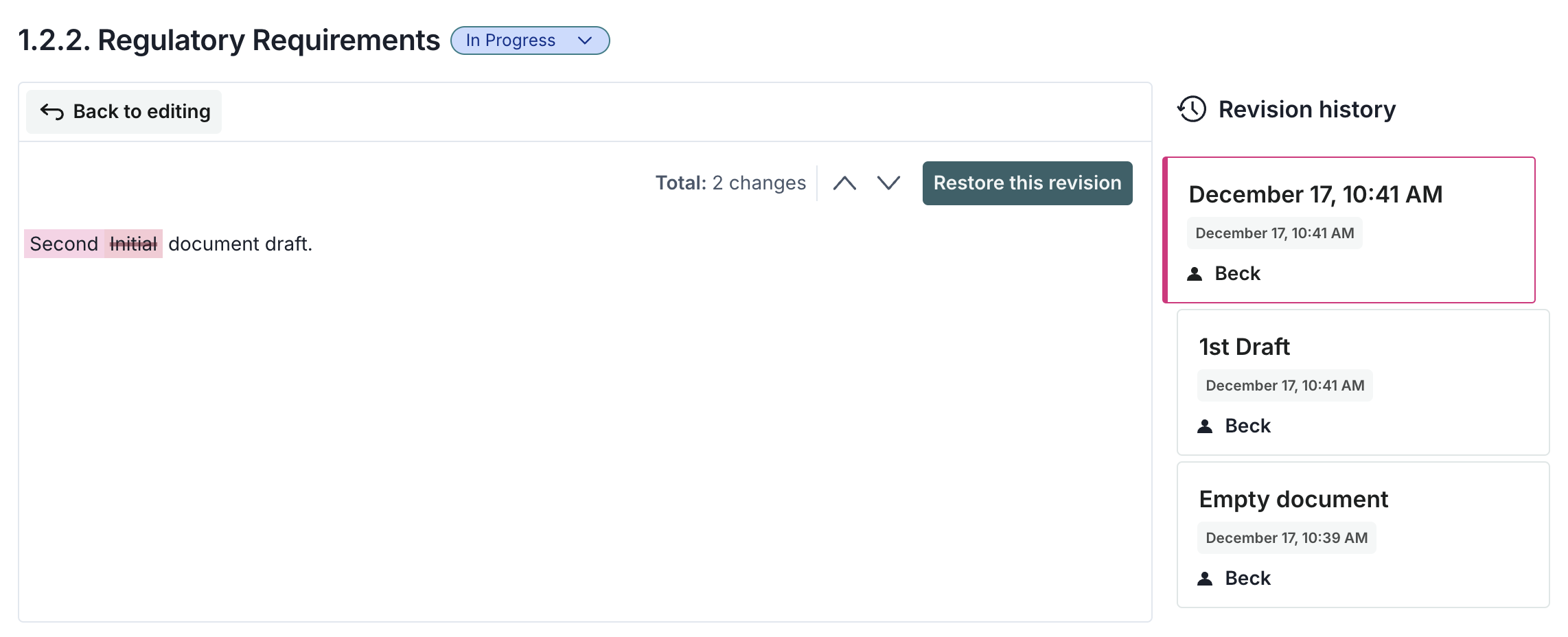Click the December 17, 10:39 AM timestamp badge
Viewport: 1568px width, 637px height.
point(1286,537)
